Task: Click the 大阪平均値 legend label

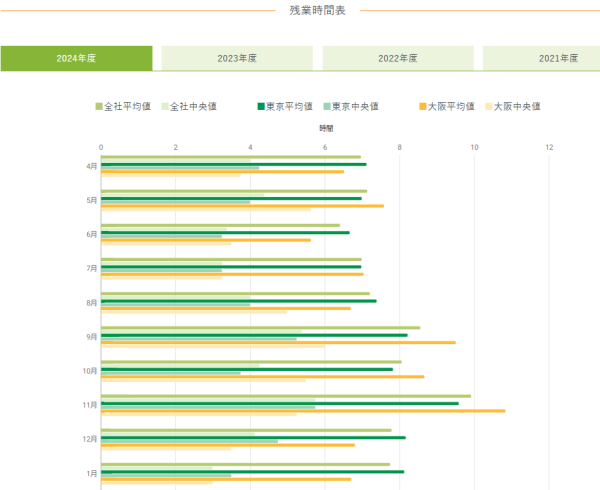Action: click(x=451, y=106)
